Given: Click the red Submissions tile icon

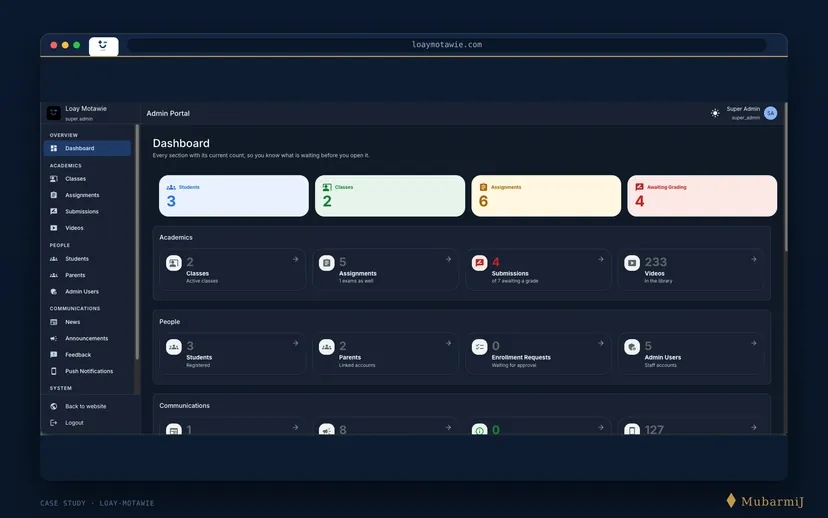Looking at the screenshot, I should click(x=479, y=263).
